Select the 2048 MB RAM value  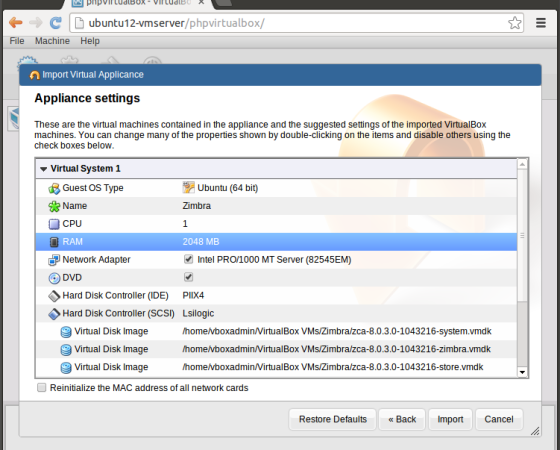pos(201,242)
